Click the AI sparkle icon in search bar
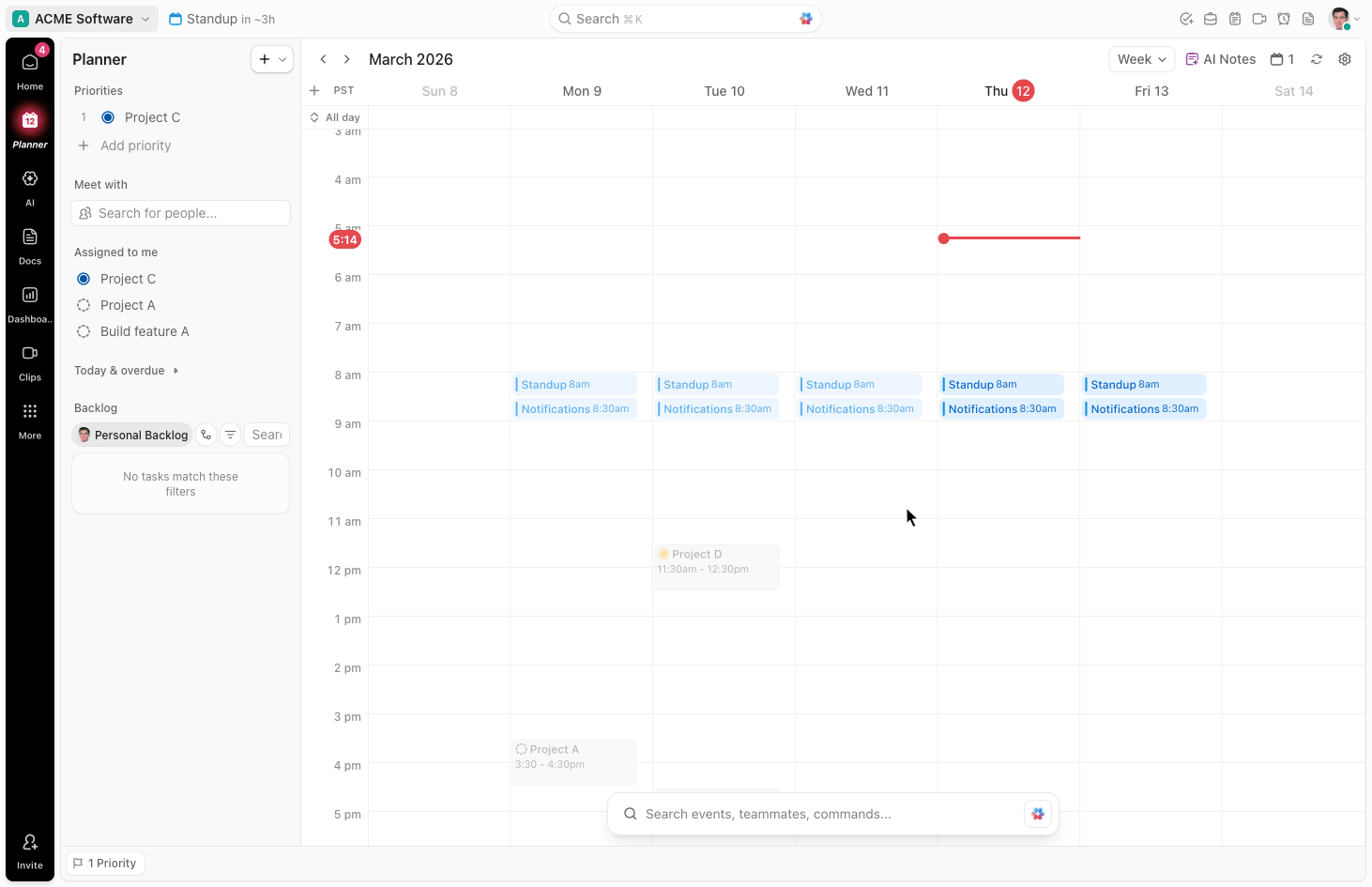 pos(806,19)
